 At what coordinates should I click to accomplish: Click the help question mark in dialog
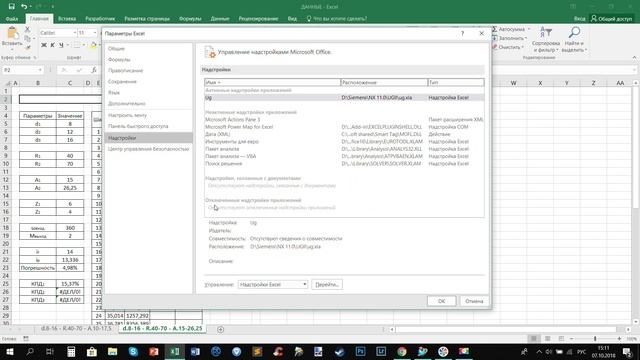[x=462, y=33]
